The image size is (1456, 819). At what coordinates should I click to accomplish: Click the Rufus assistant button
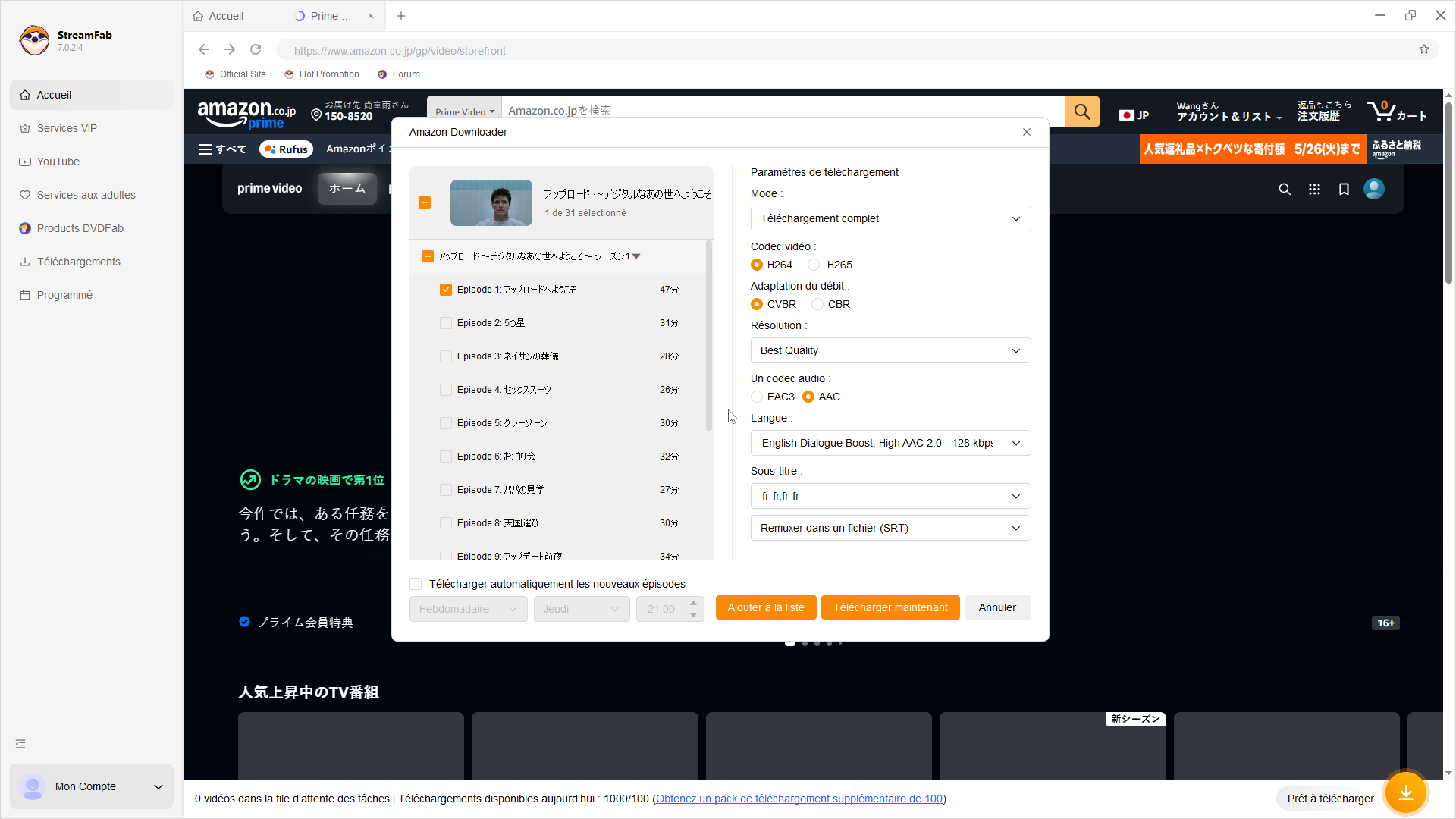286,149
